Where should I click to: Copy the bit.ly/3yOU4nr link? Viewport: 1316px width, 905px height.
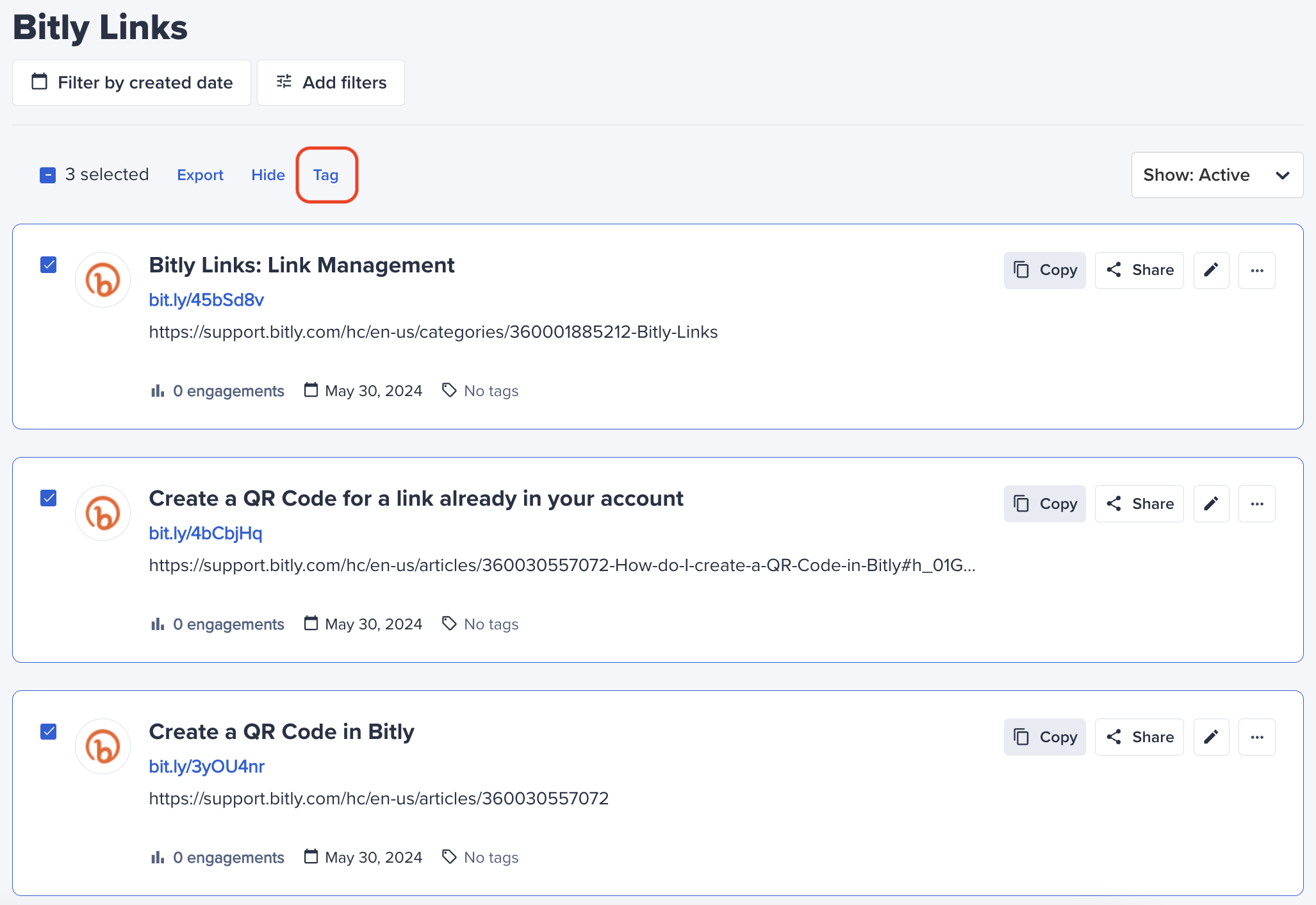pos(1045,737)
